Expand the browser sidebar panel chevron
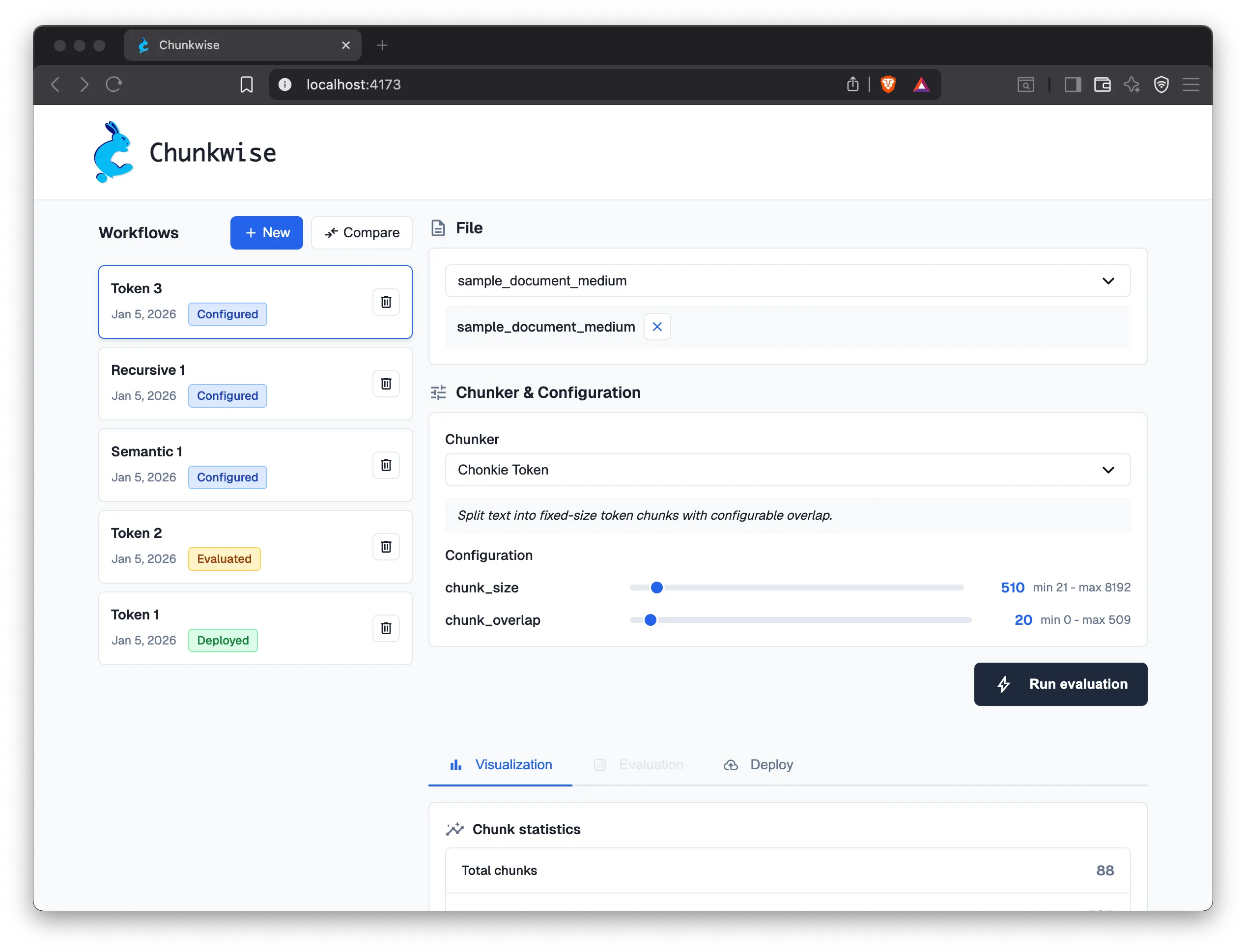 (x=1072, y=84)
